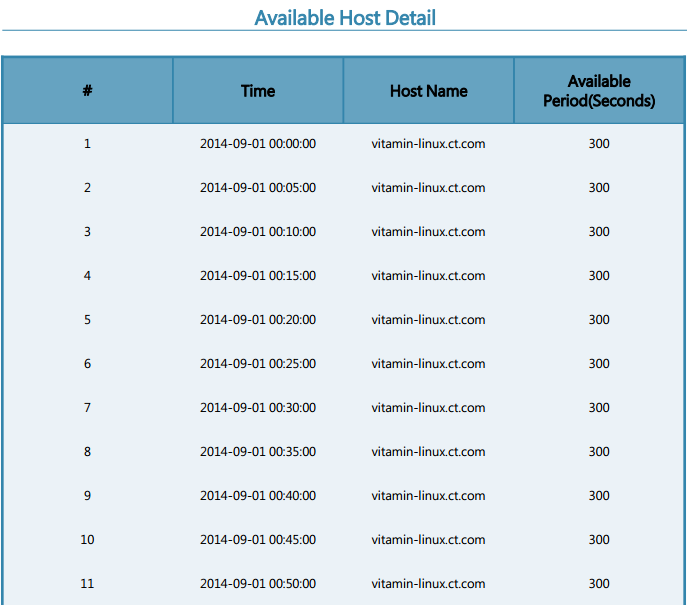Click vitamin-linux.ct.com in row 2
687x605 pixels.
point(428,188)
